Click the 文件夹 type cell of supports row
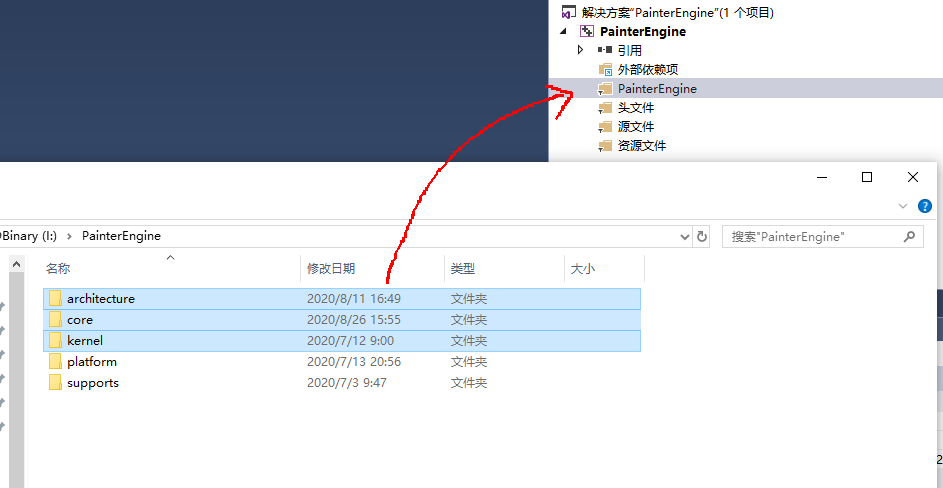The width and height of the screenshot is (943, 488). tap(469, 383)
